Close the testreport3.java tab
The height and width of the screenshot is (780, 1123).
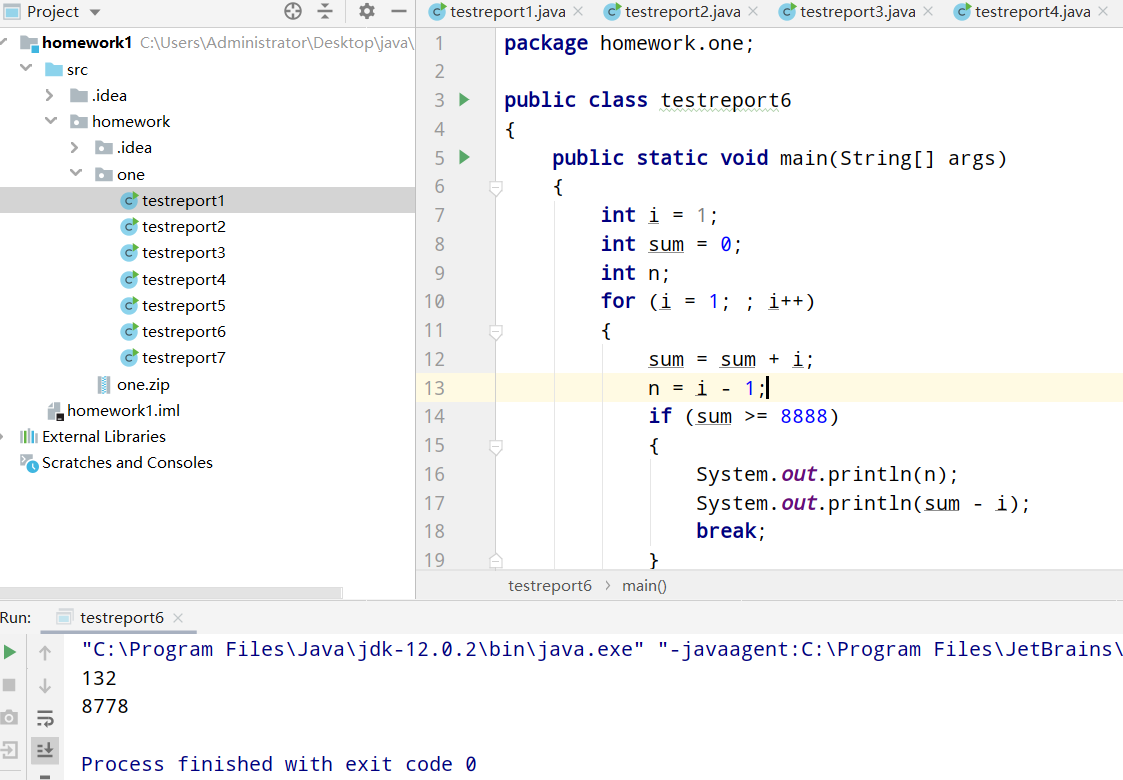click(928, 11)
